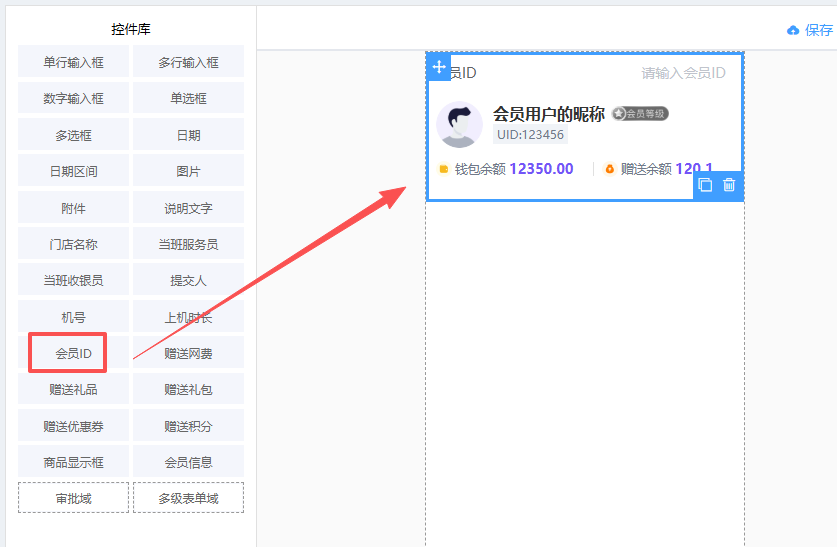Image resolution: width=837 pixels, height=547 pixels.
Task: Click the UID:123456 label
Action: pyautogui.click(x=530, y=134)
